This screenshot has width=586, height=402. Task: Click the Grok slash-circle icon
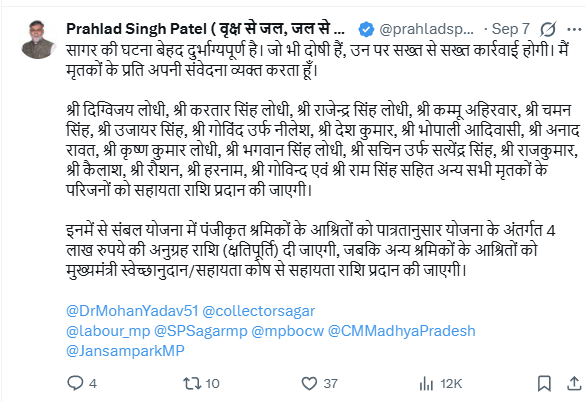point(548,29)
